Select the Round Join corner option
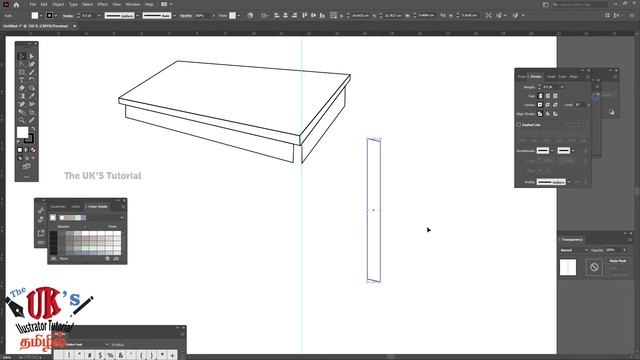Viewport: 640px width, 360px height. point(548,105)
